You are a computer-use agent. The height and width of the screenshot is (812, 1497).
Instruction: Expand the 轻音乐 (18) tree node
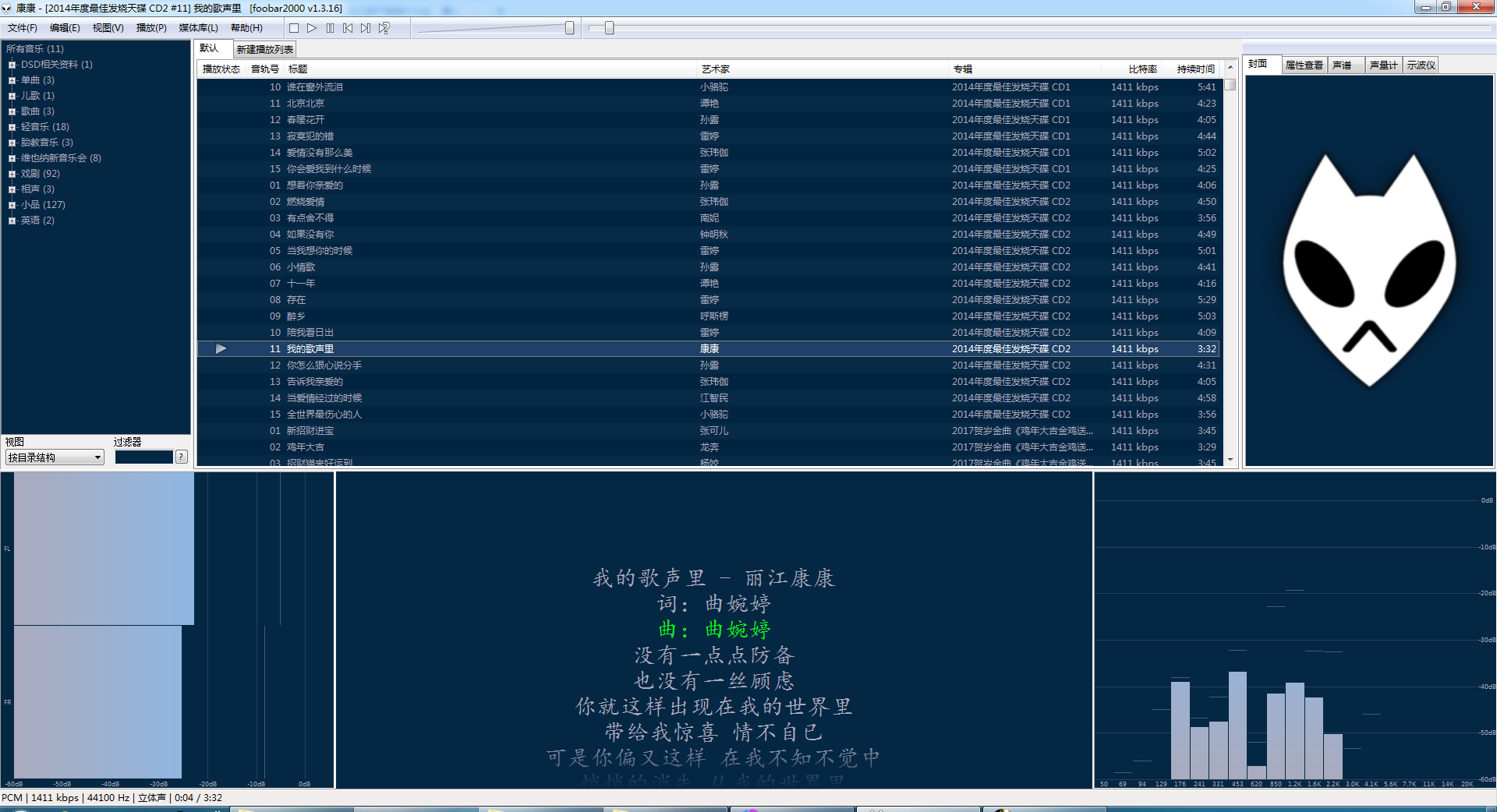coord(12,127)
